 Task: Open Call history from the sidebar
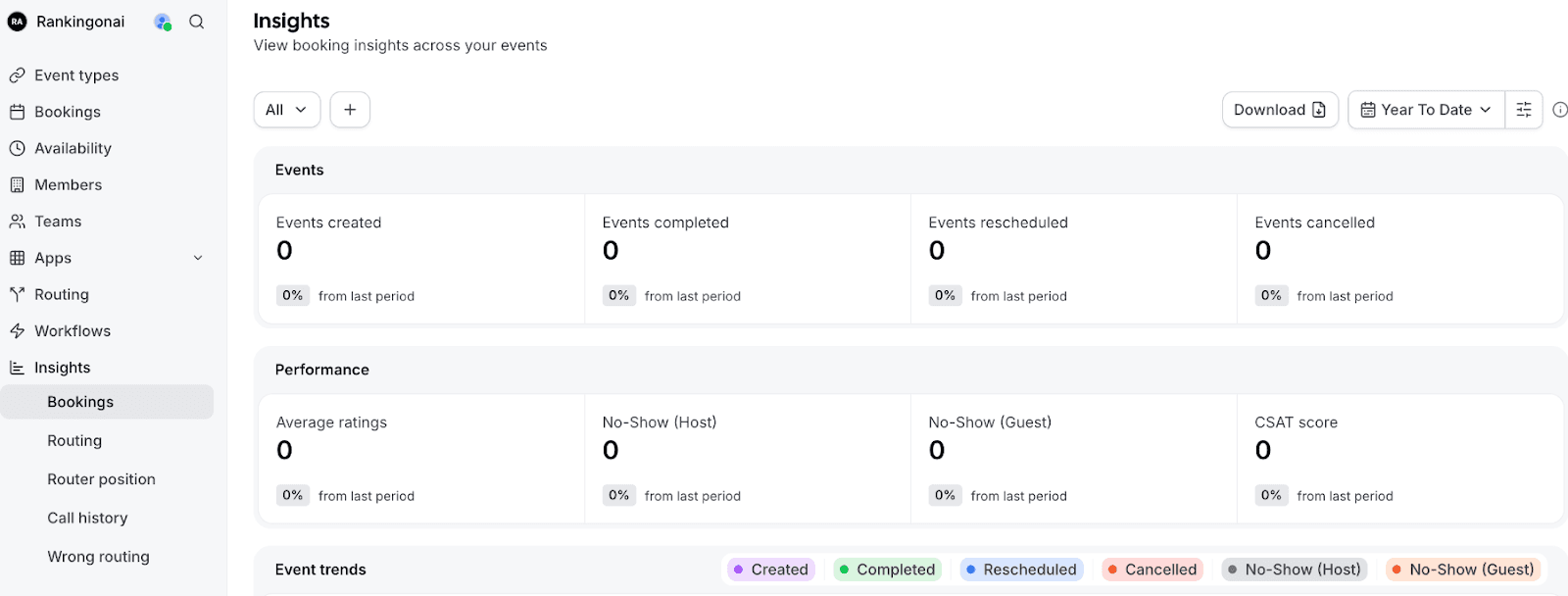(x=87, y=517)
